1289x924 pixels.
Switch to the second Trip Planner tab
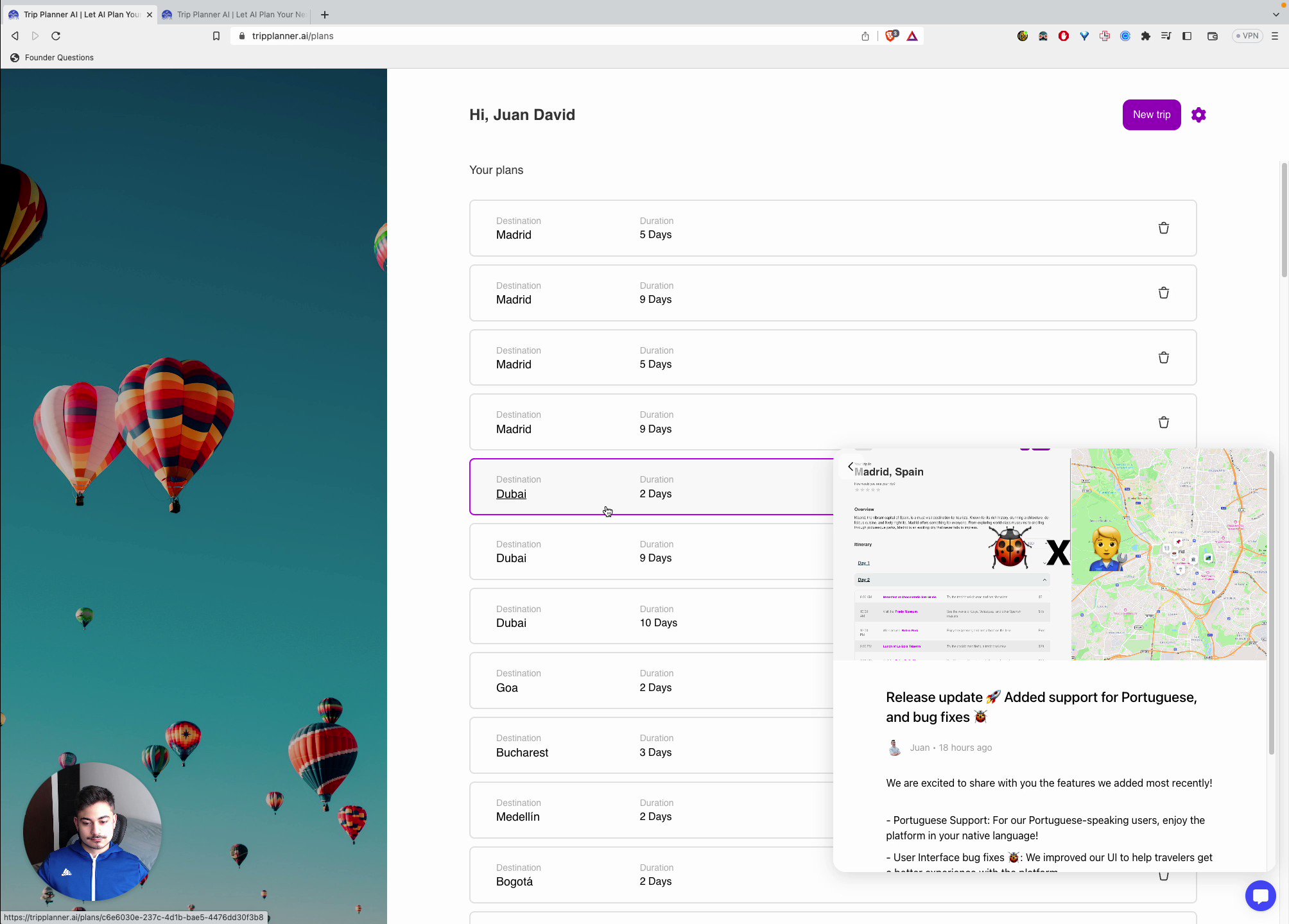(x=236, y=14)
